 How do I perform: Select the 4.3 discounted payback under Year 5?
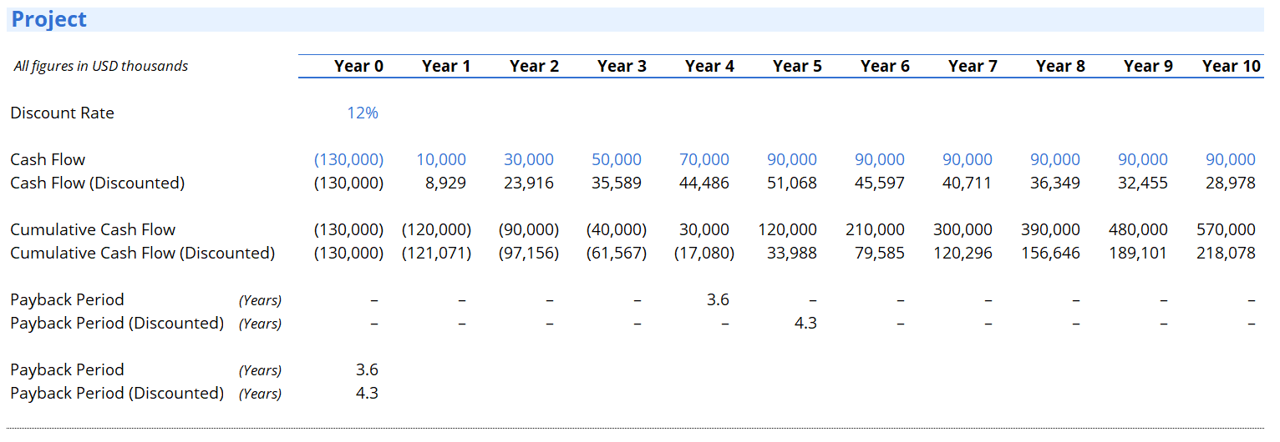[x=805, y=323]
